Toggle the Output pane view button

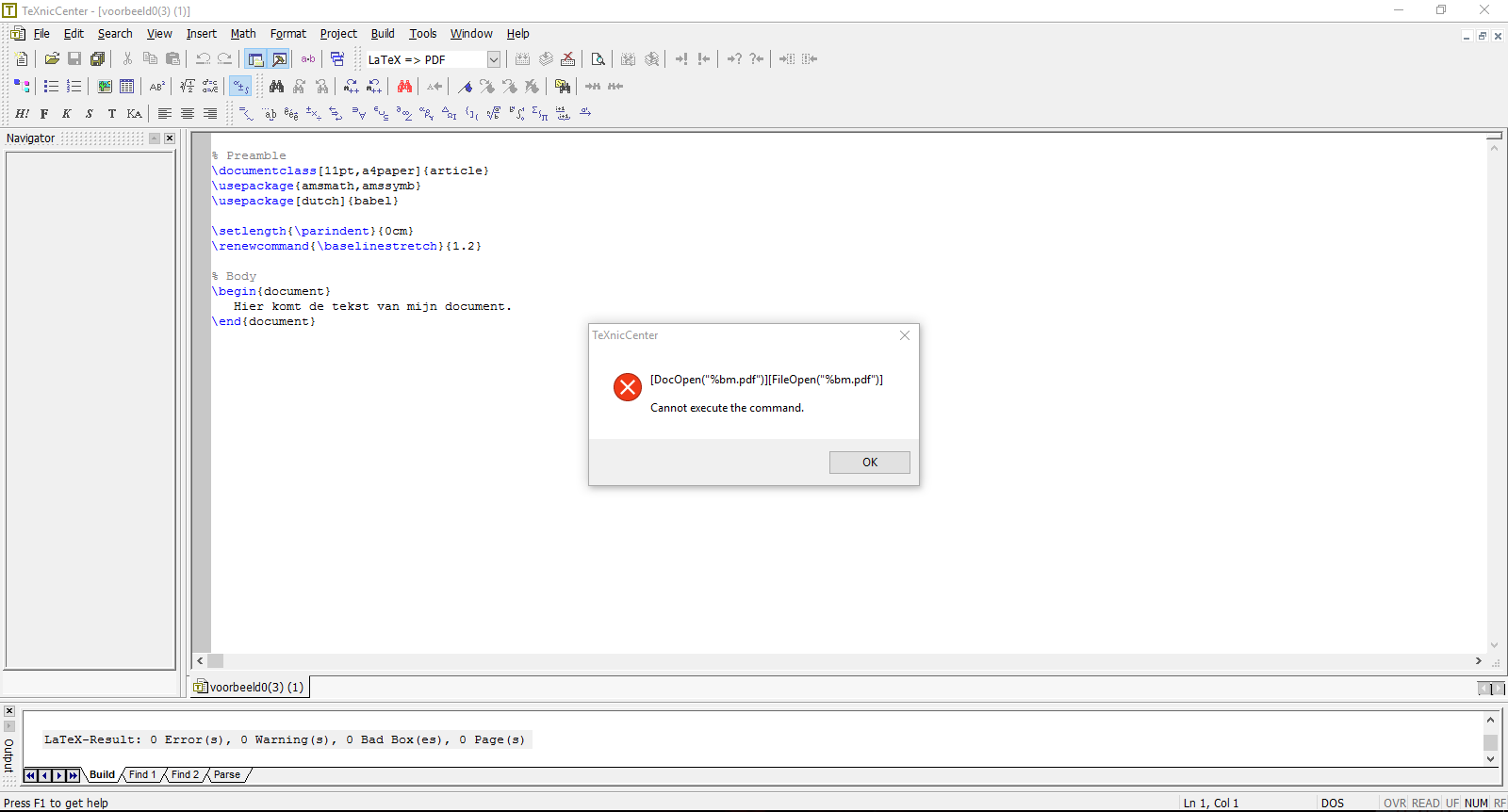[279, 58]
